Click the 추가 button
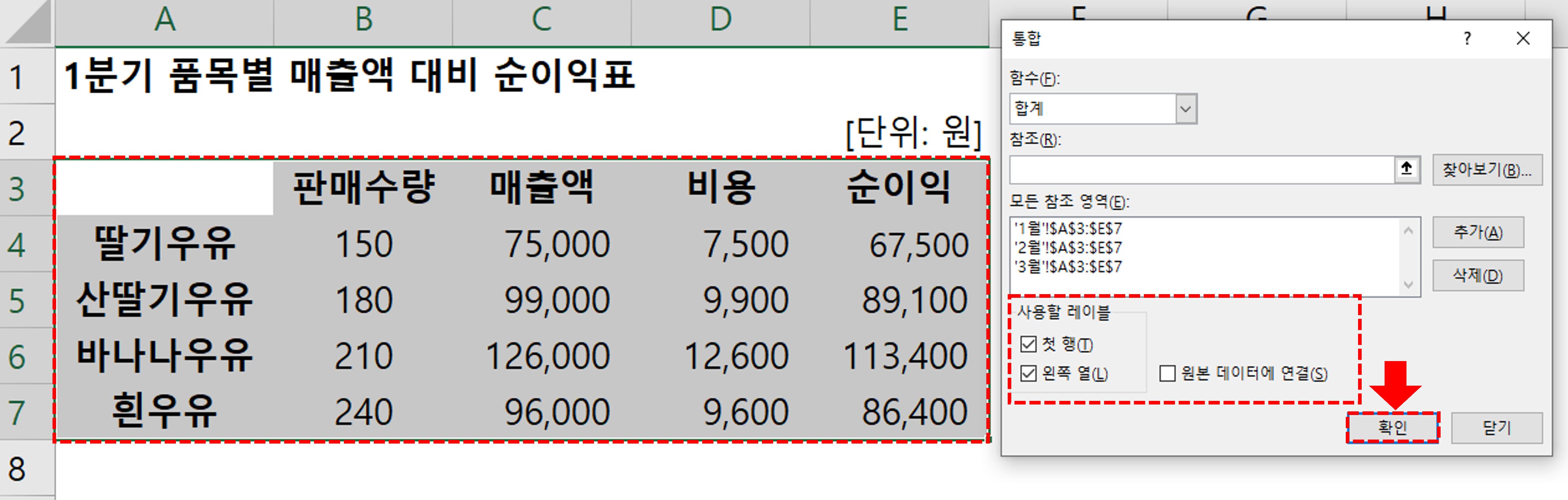This screenshot has width=1568, height=500. pyautogui.click(x=1478, y=232)
